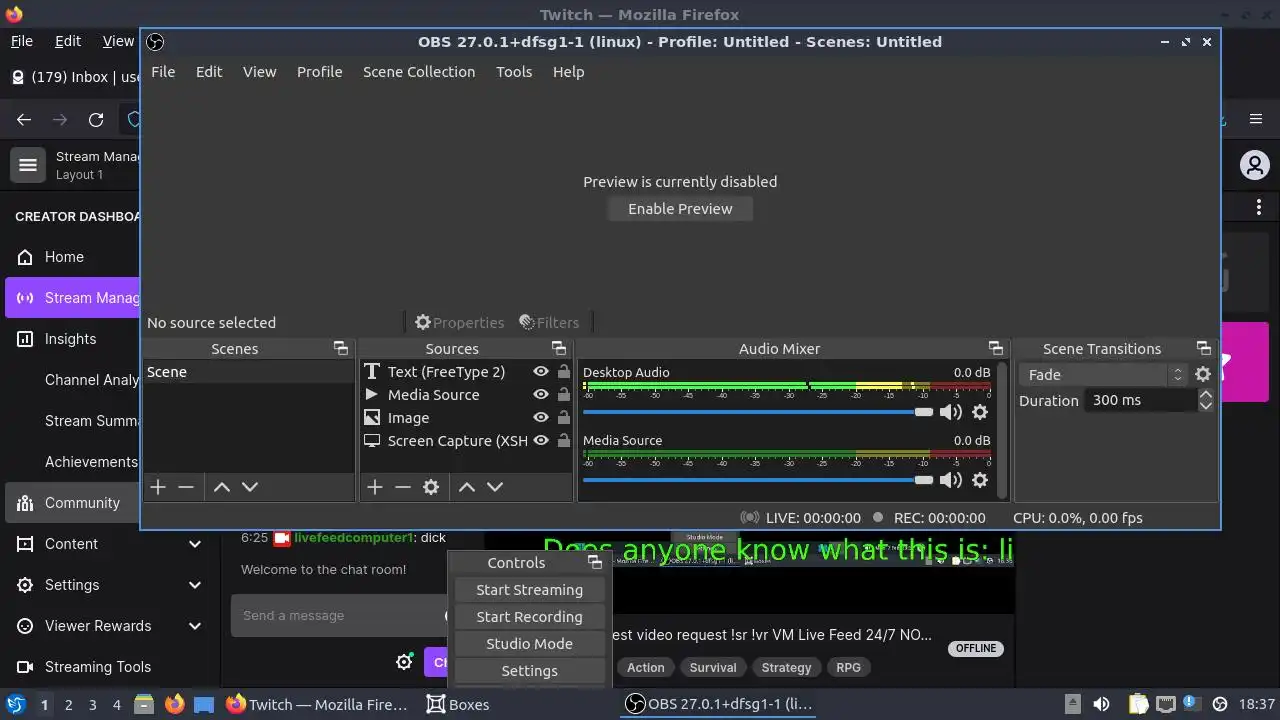The image size is (1280, 720).
Task: Increase transition Duration with stepper arrow
Action: (1206, 394)
